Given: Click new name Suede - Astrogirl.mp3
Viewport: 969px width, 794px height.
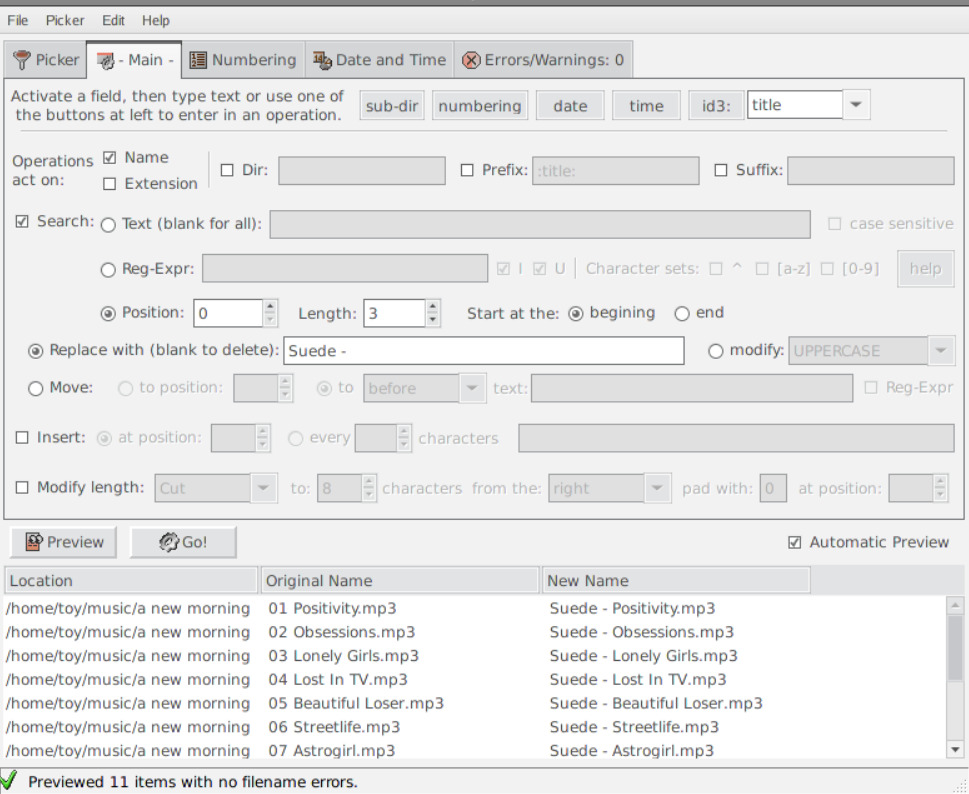Looking at the screenshot, I should pyautogui.click(x=632, y=751).
